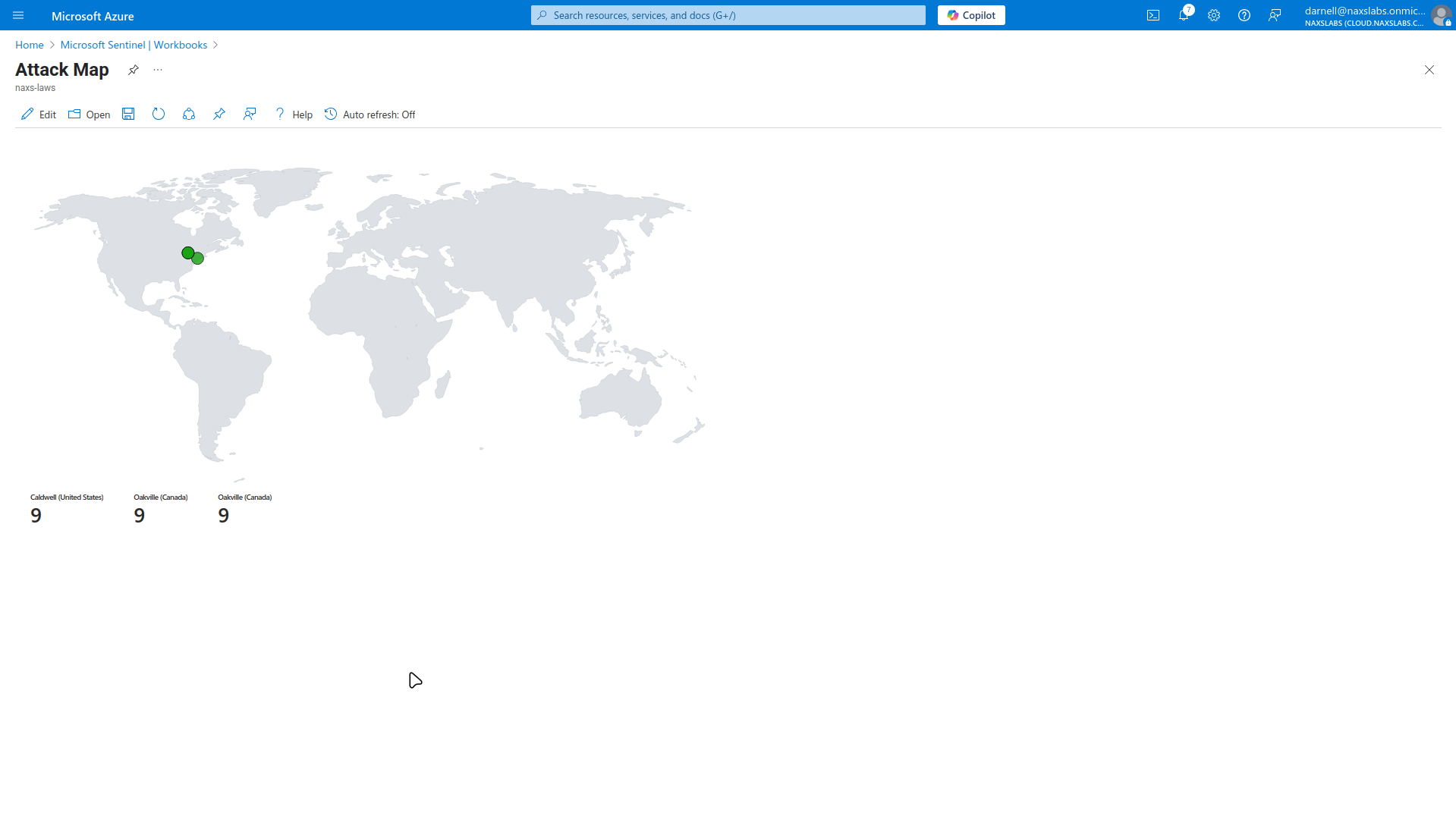Viewport: 1456px width, 813px height.
Task: Open portal settings gear
Action: [1214, 15]
